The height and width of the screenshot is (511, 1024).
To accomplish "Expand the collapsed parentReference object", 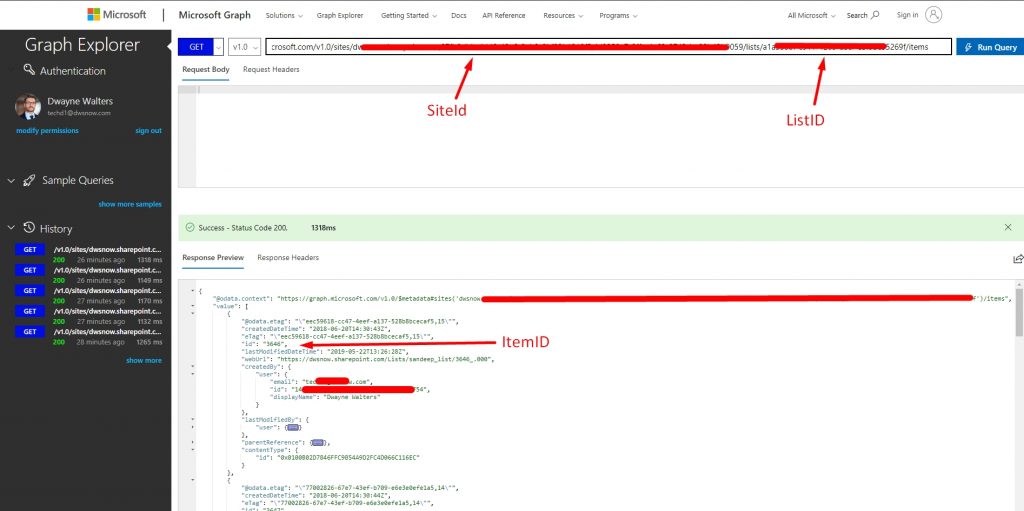I will tap(319, 442).
